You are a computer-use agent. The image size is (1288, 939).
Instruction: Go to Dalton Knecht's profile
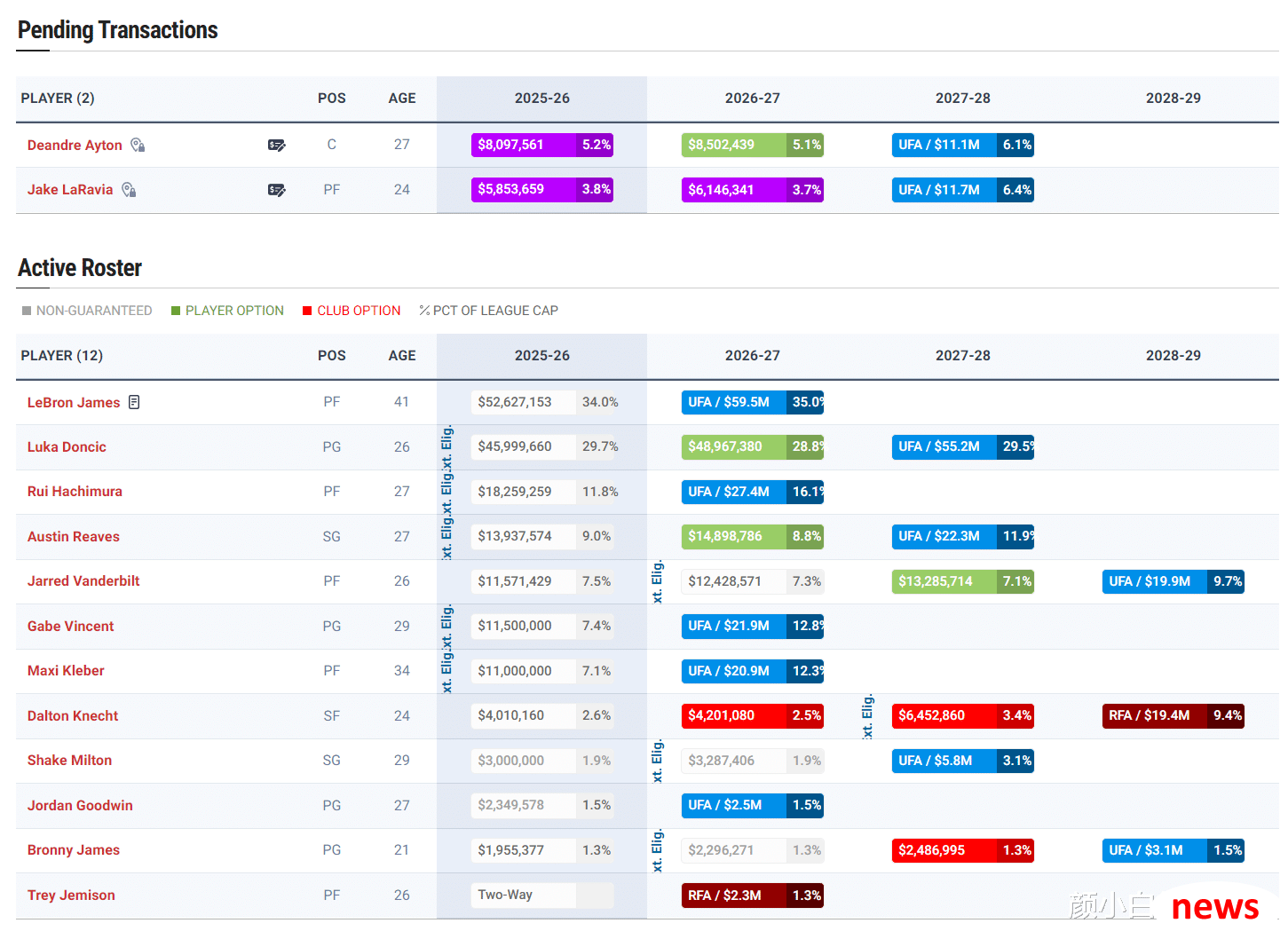pyautogui.click(x=73, y=715)
